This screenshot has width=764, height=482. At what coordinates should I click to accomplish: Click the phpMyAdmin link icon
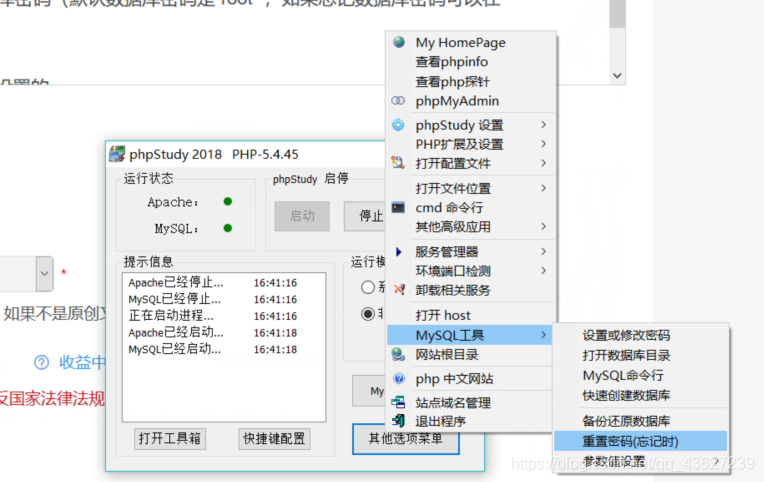click(x=398, y=100)
